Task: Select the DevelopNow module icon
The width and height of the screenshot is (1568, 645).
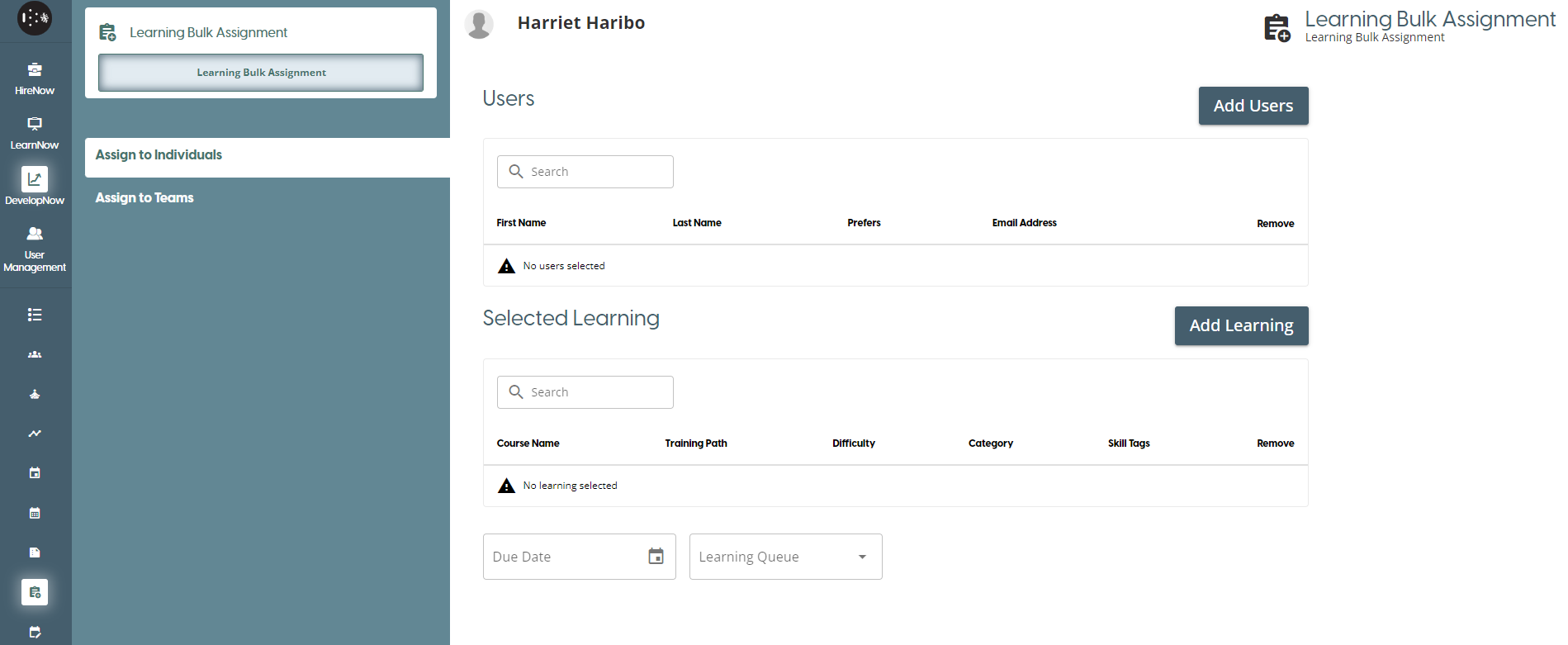Action: point(35,179)
